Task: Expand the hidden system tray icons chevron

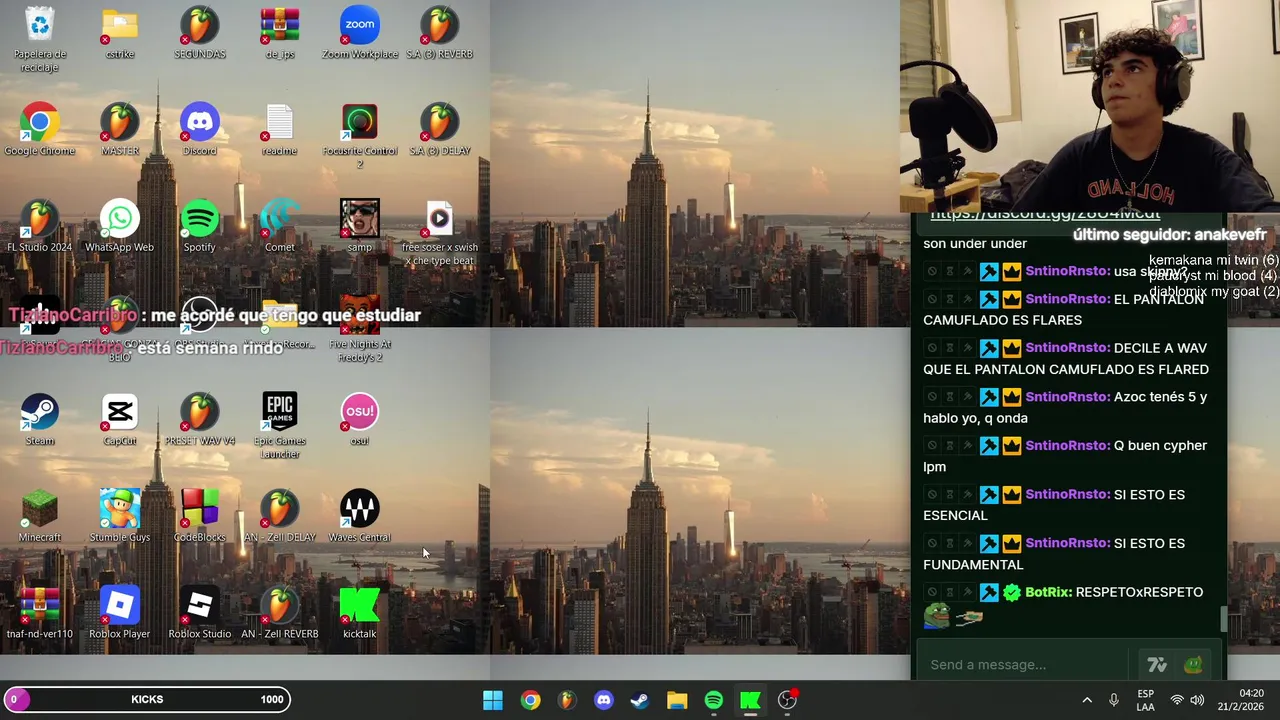Action: (1087, 700)
